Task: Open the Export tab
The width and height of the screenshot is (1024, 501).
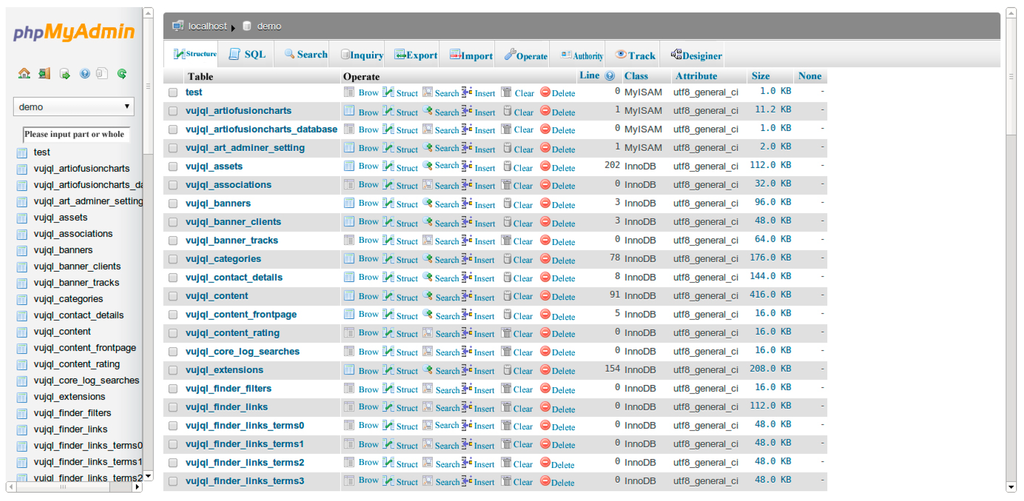Action: click(415, 55)
